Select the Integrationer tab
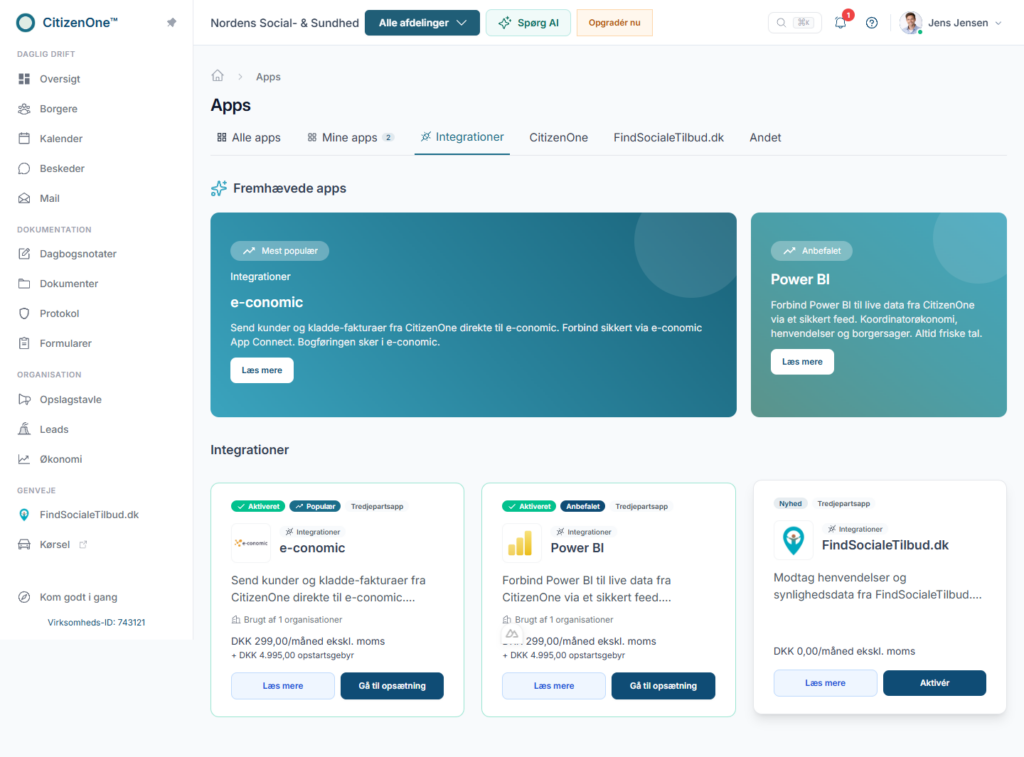The image size is (1024, 757). coord(462,137)
